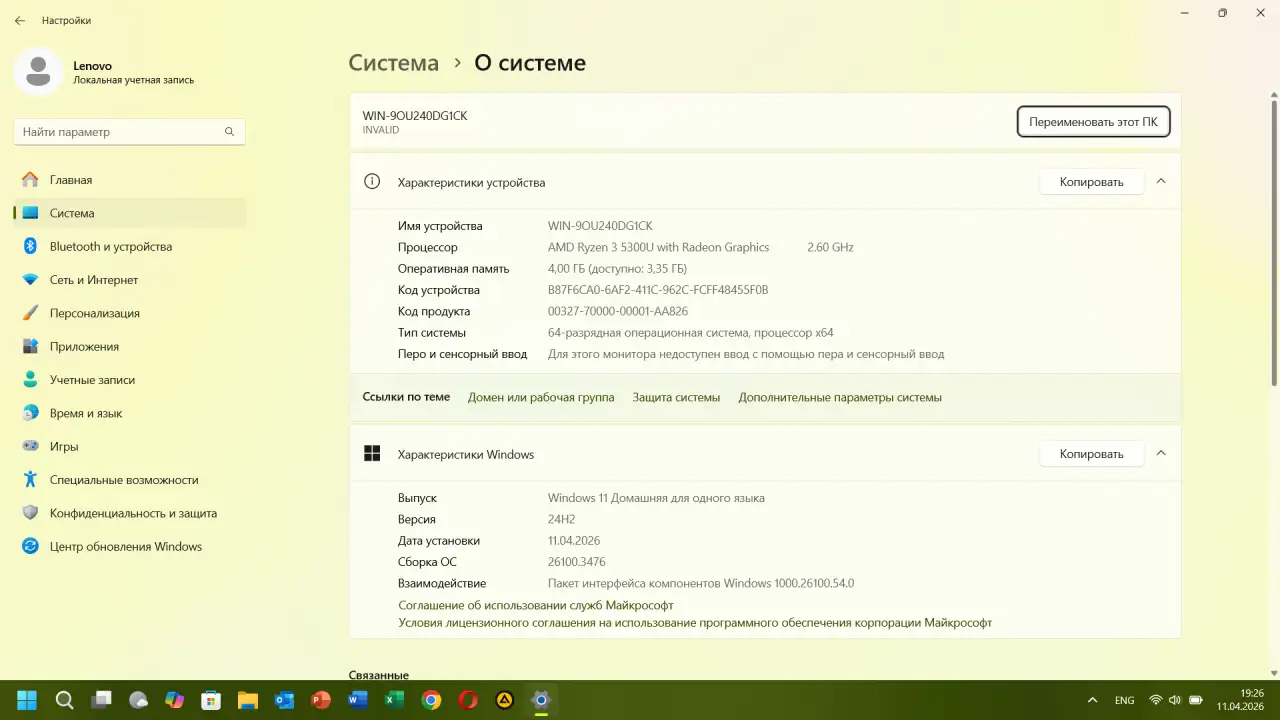Open the Игры settings section
Screen dimensions: 1280x720
point(64,446)
